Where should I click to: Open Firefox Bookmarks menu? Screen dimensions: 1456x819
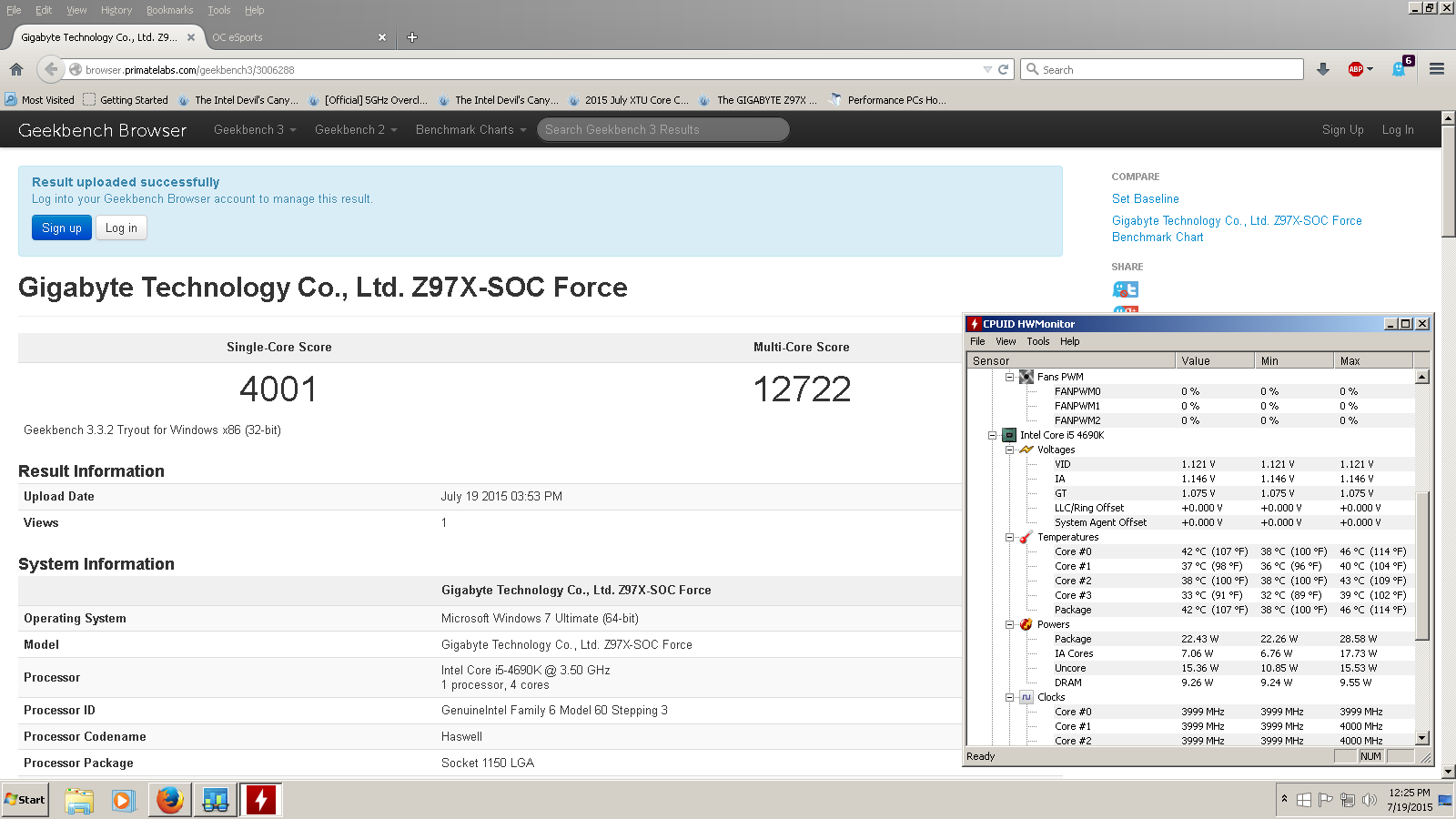[x=170, y=10]
